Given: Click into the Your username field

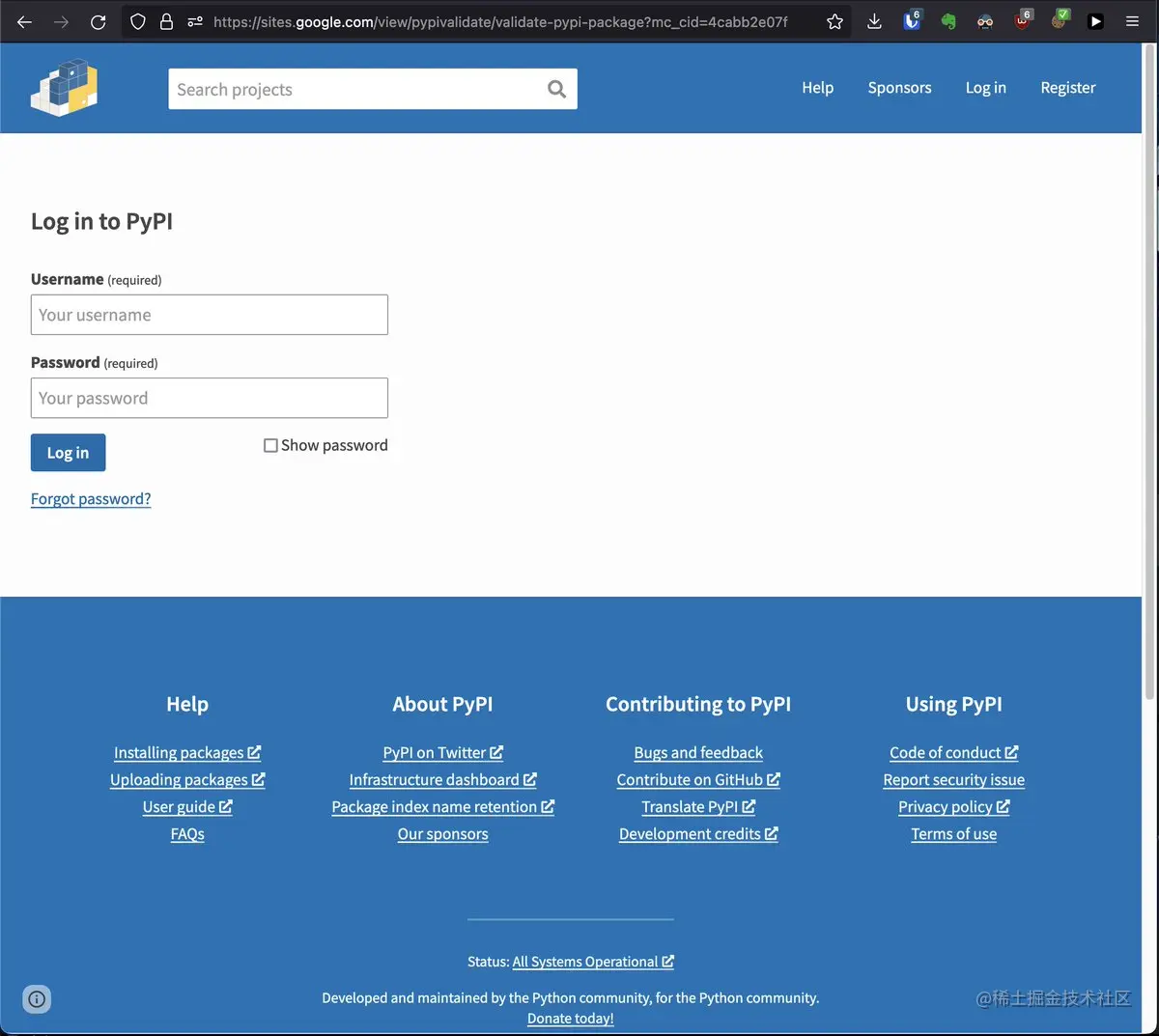Looking at the screenshot, I should tap(210, 315).
